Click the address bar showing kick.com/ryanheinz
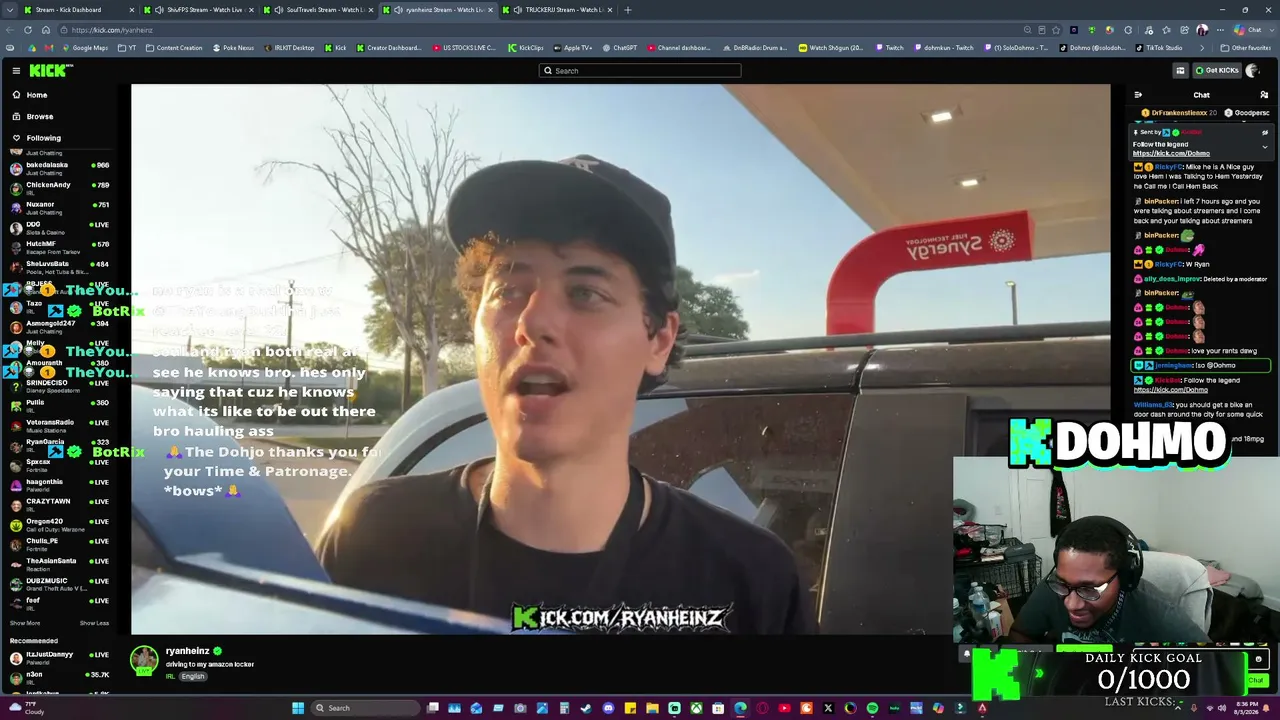The height and width of the screenshot is (720, 1280). coord(540,30)
